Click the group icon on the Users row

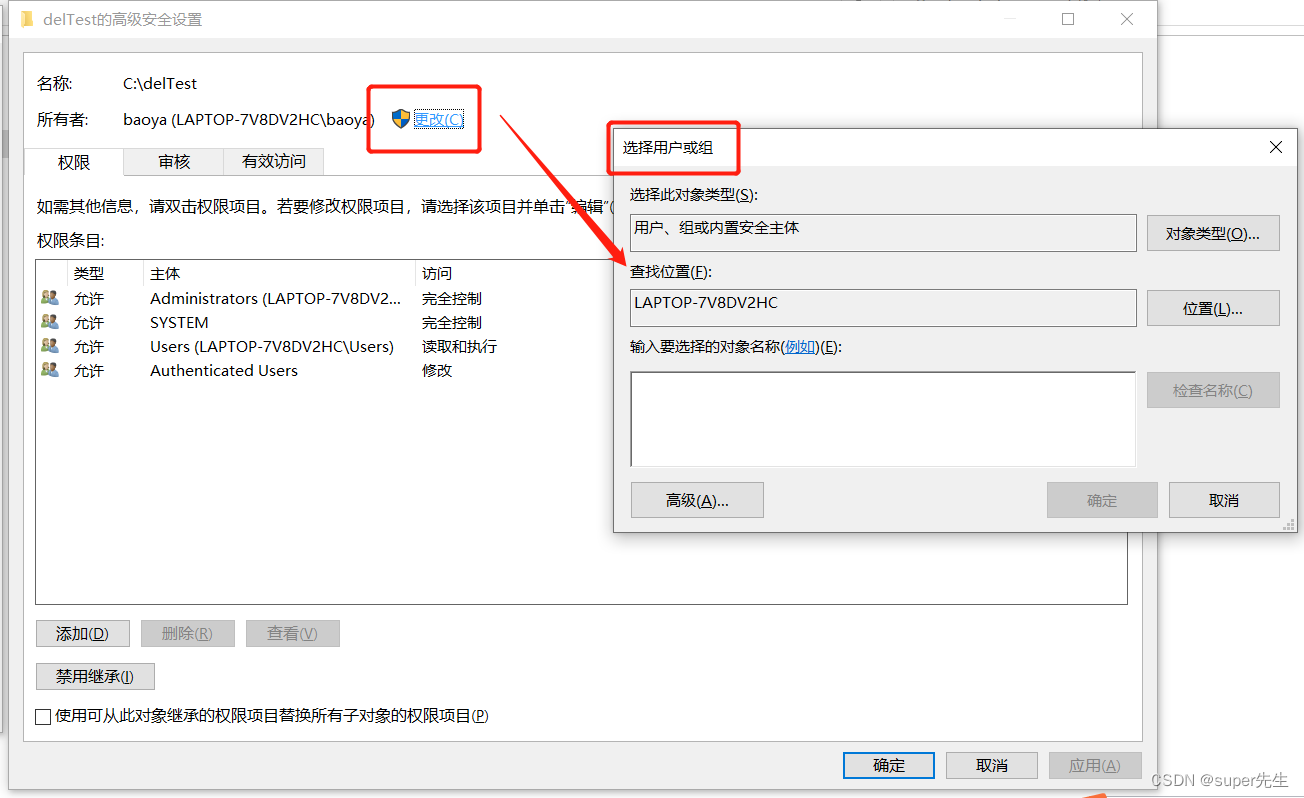point(50,346)
